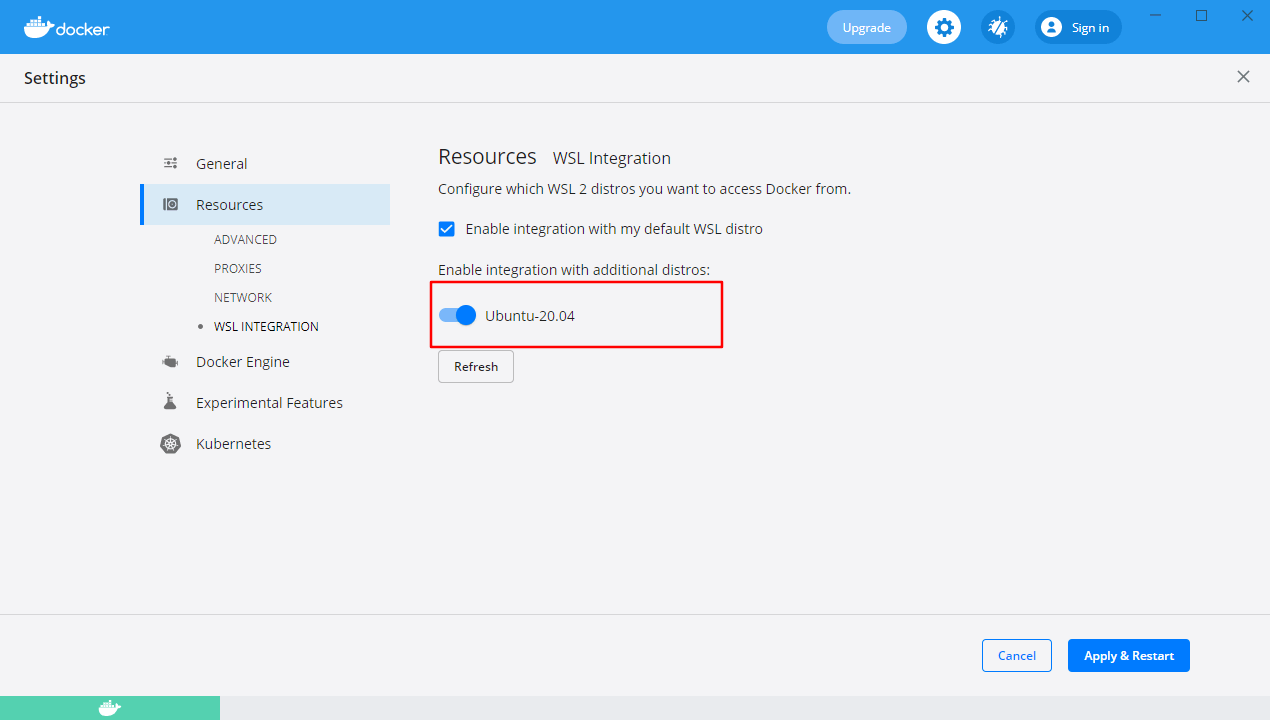This screenshot has height=720, width=1270.
Task: Click Apply & Restart button
Action: tap(1128, 656)
